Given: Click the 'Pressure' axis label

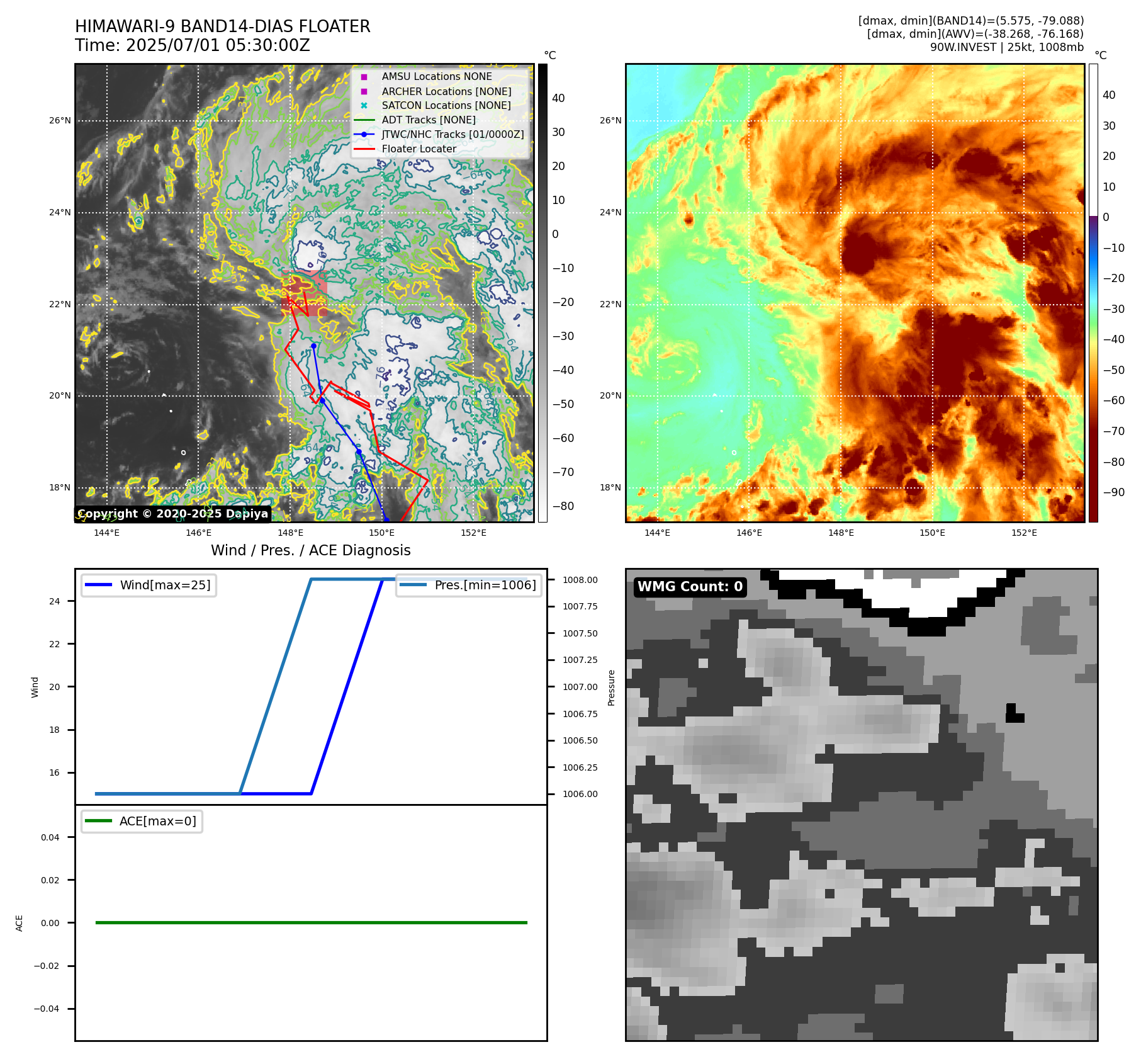Looking at the screenshot, I should click(x=611, y=688).
